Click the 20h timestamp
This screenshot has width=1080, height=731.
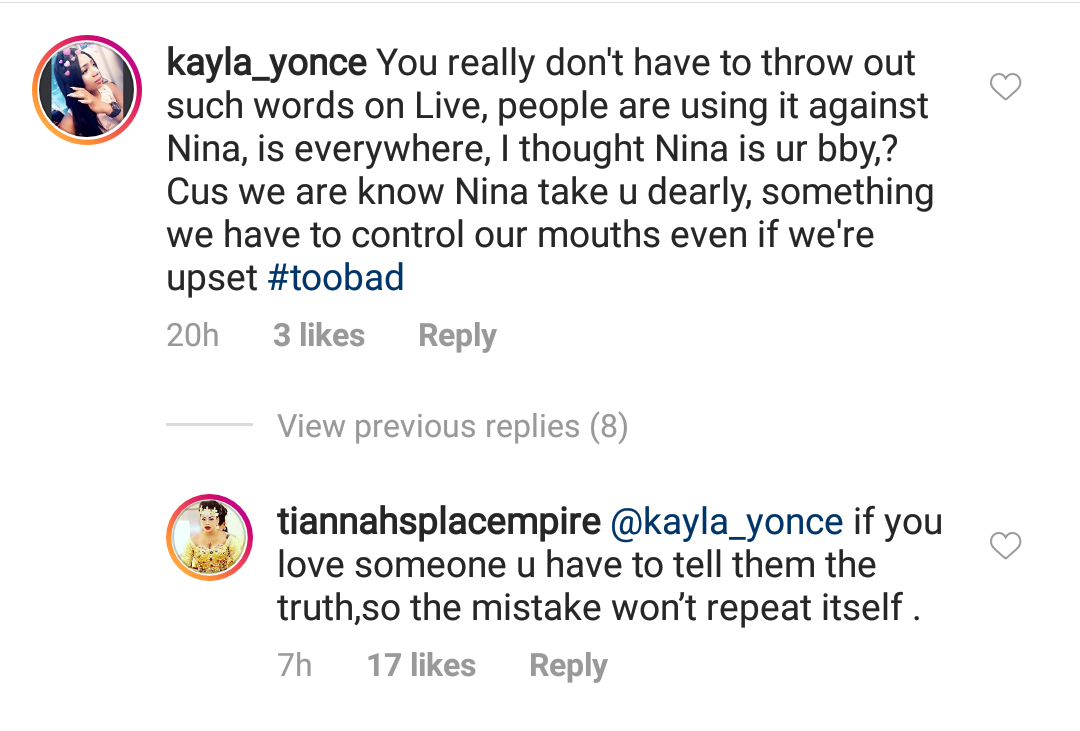(x=193, y=336)
